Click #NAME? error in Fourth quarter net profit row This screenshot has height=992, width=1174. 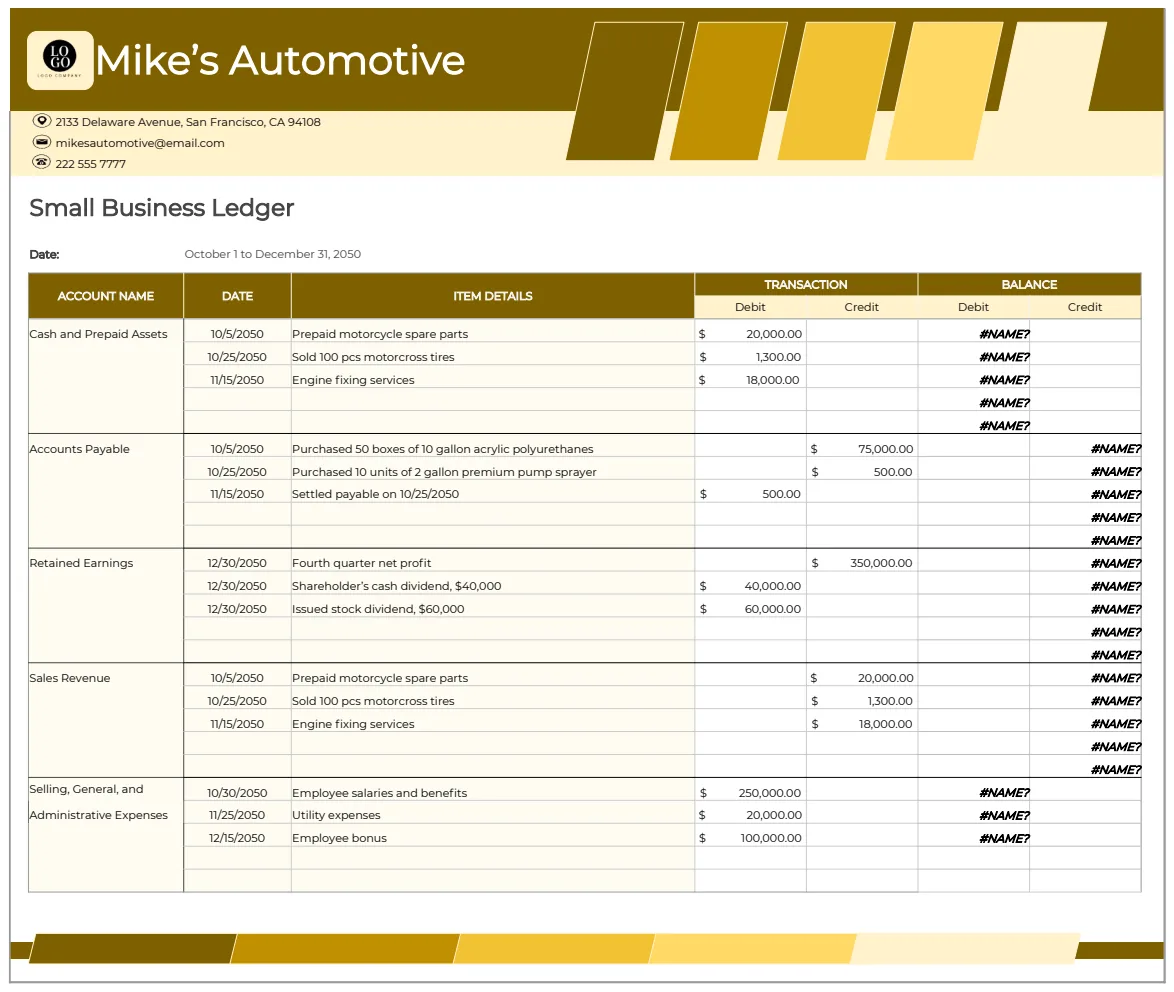point(1116,564)
